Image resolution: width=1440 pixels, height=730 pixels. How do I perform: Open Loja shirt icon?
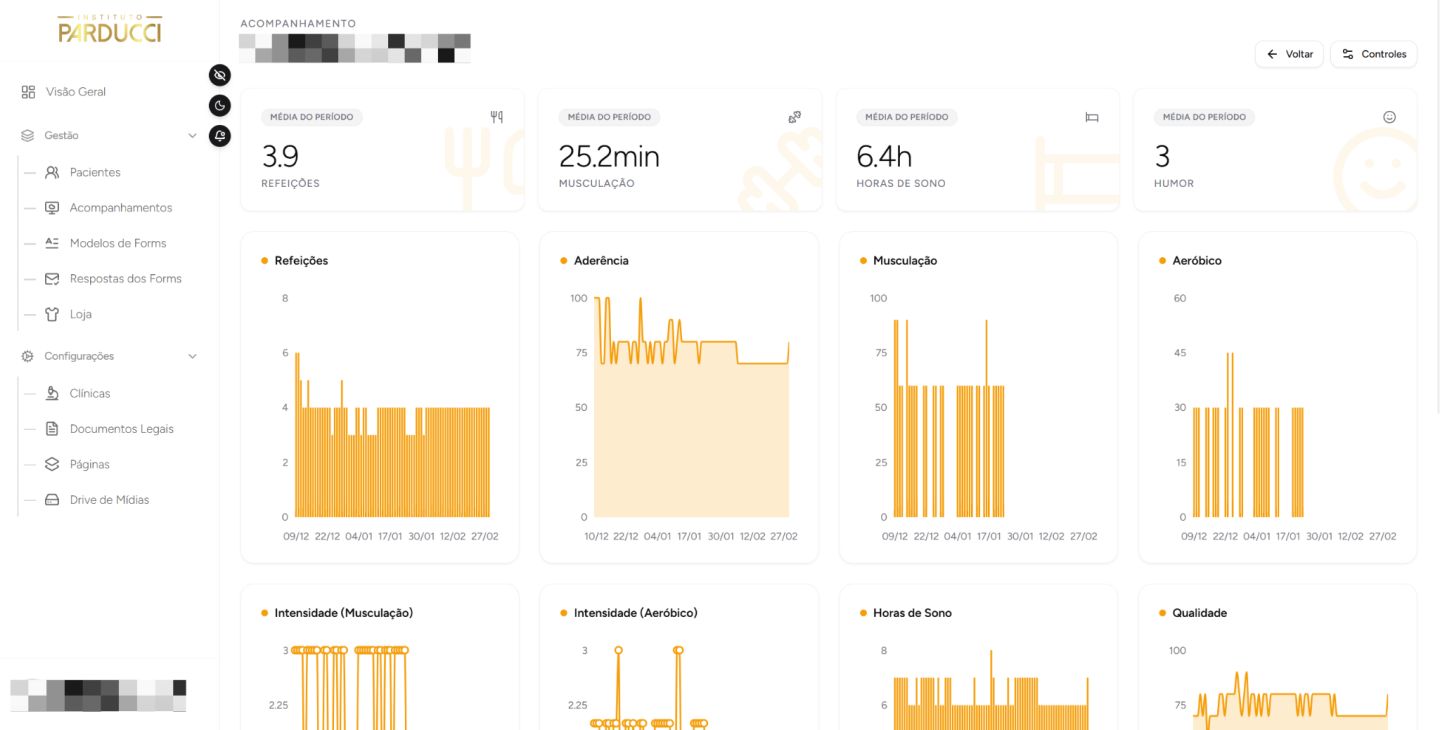click(x=52, y=314)
